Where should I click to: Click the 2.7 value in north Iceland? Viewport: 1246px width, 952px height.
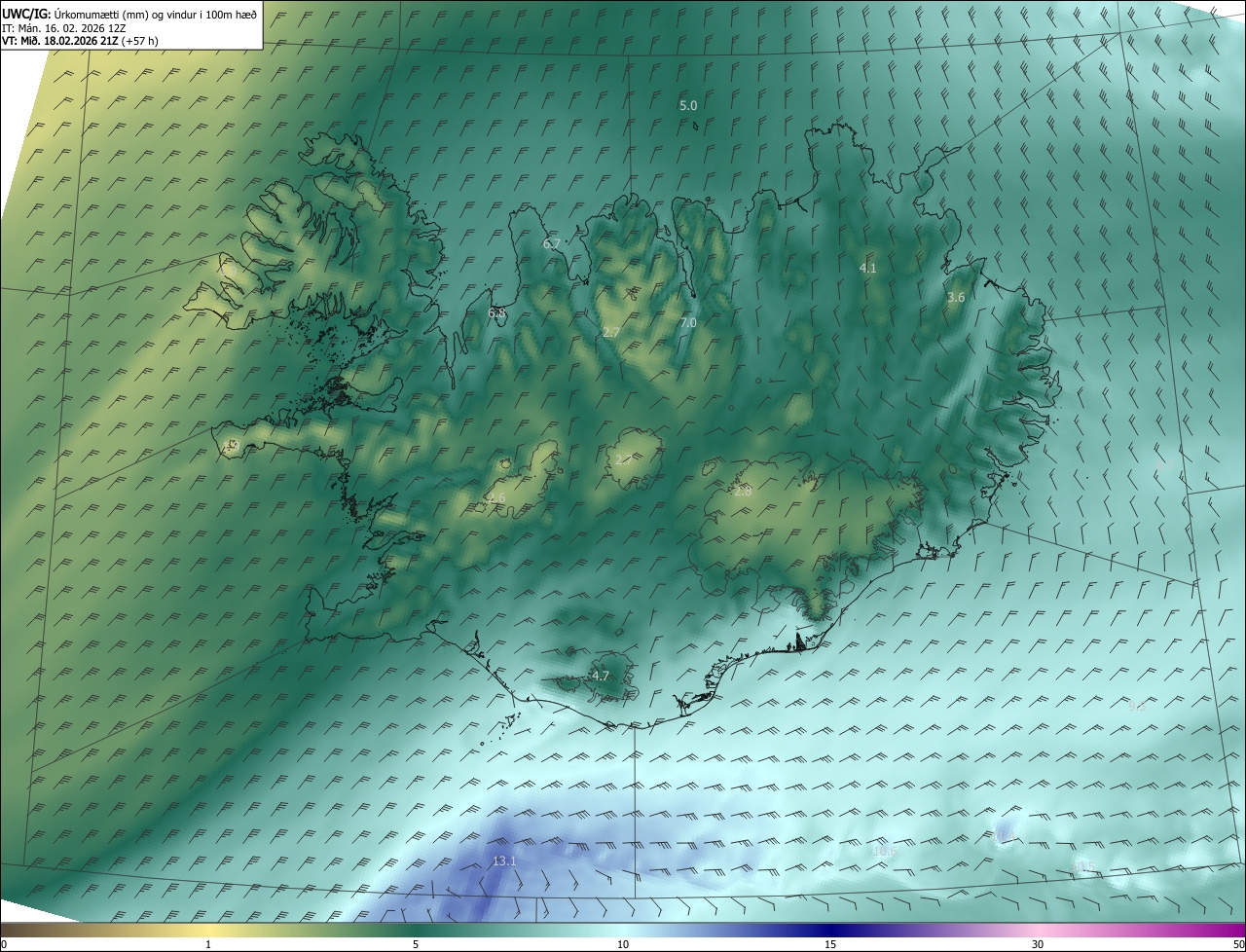610,332
